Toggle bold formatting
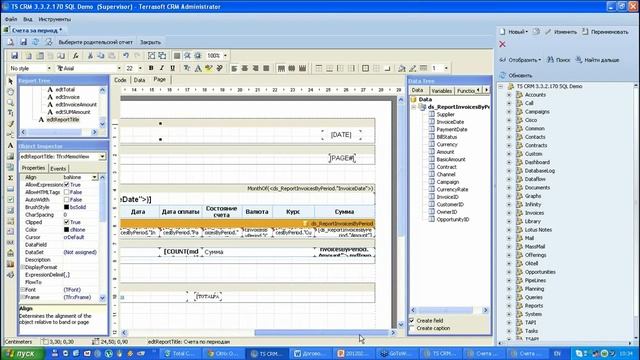Viewport: 640px width, 360px height. click(151, 68)
